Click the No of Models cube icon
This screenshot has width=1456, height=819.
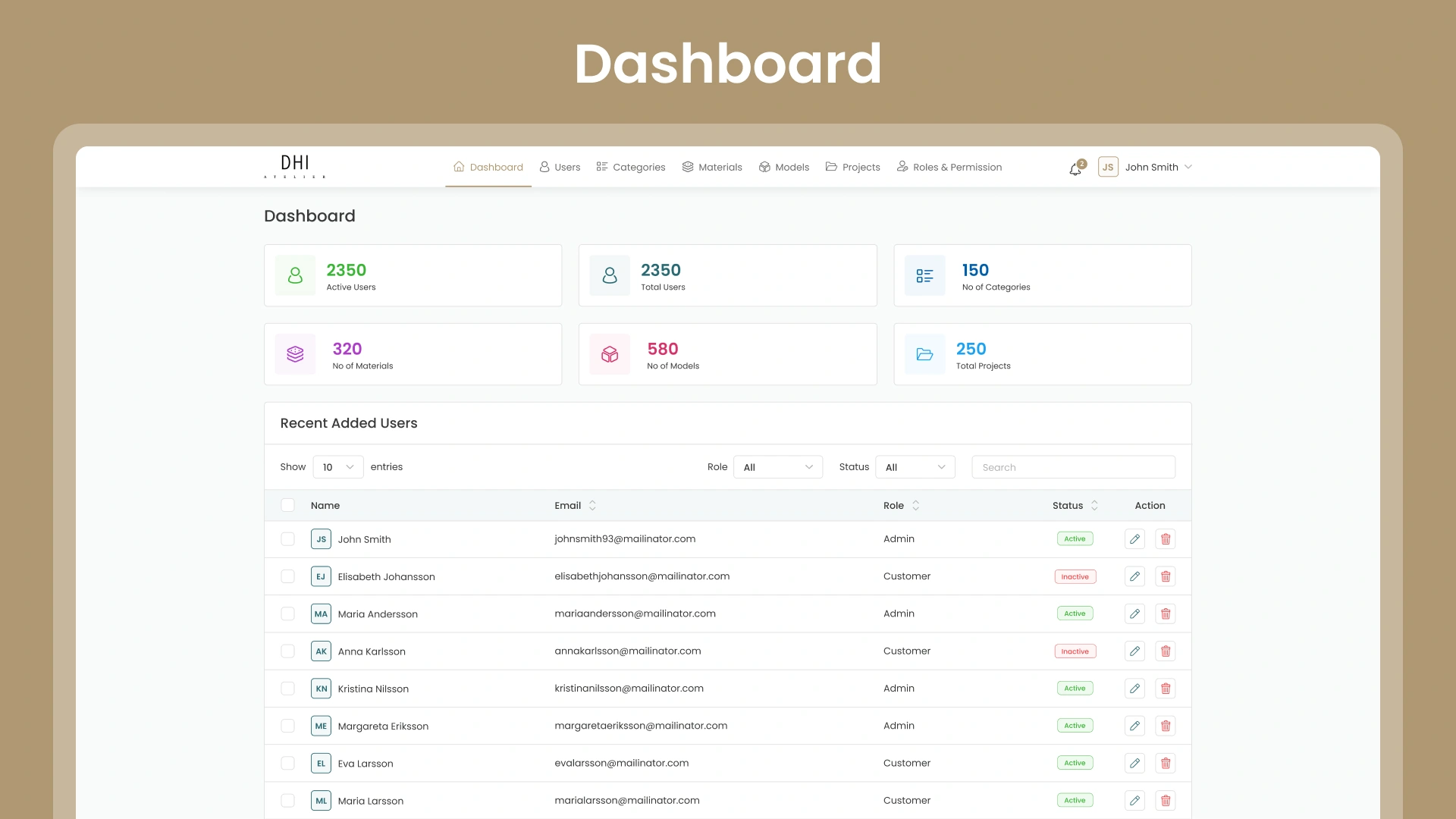coord(610,354)
